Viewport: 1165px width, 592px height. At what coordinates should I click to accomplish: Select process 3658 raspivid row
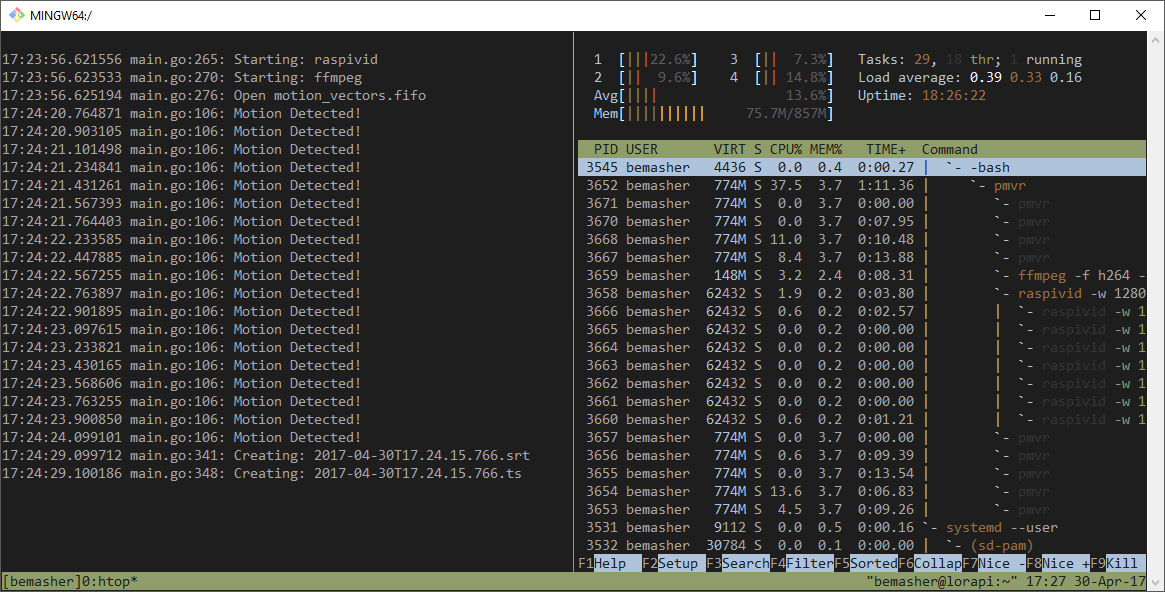click(862, 293)
